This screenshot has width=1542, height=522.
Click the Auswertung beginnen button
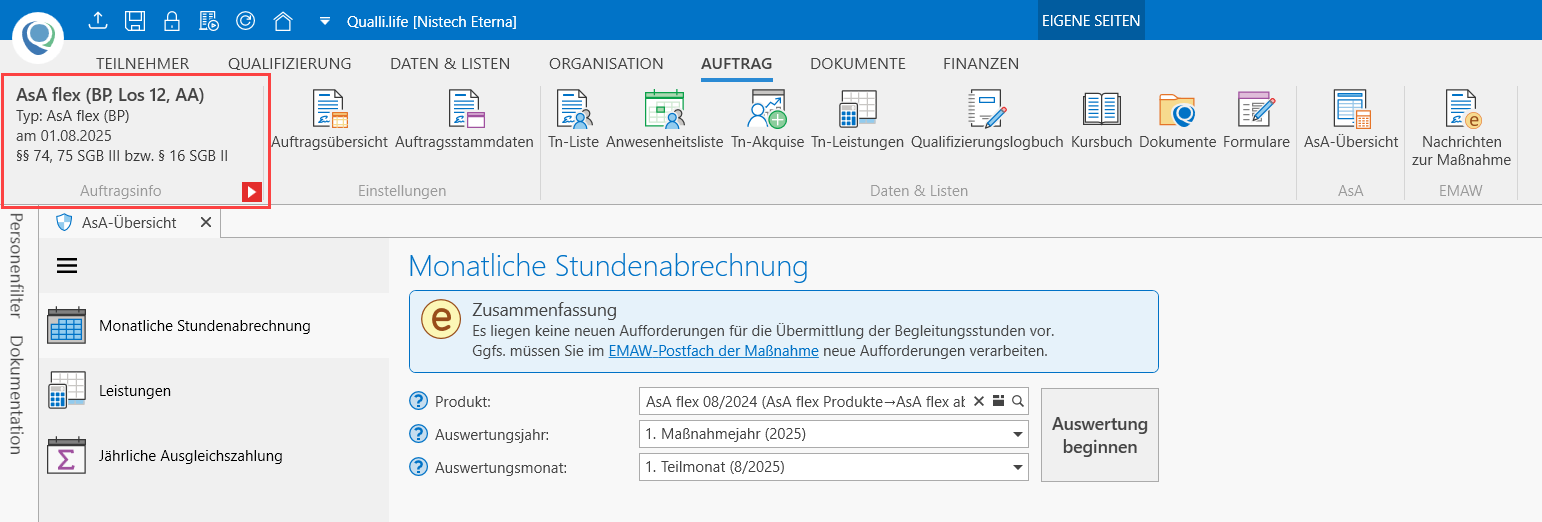pyautogui.click(x=1099, y=435)
